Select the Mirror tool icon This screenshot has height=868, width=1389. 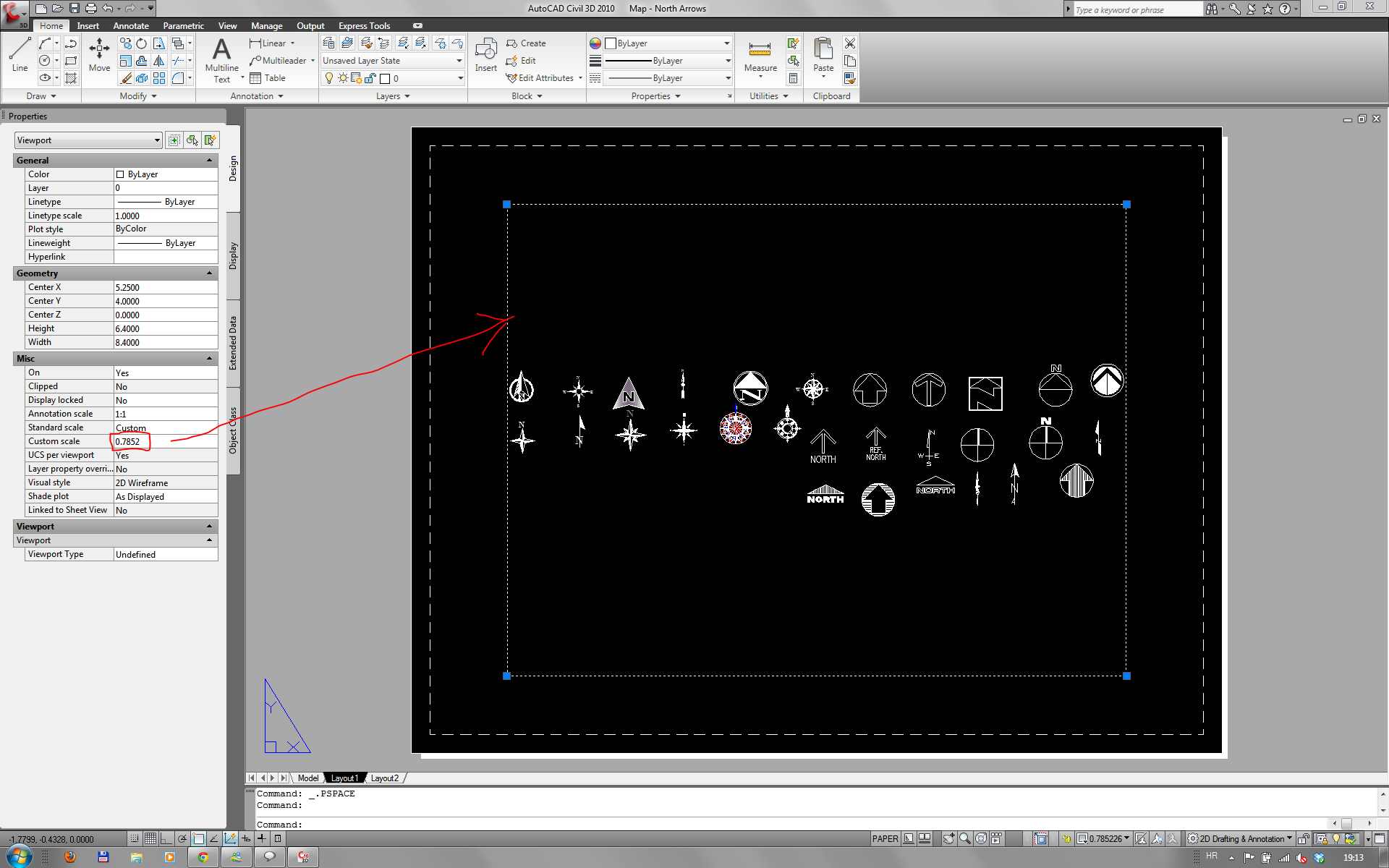159,61
